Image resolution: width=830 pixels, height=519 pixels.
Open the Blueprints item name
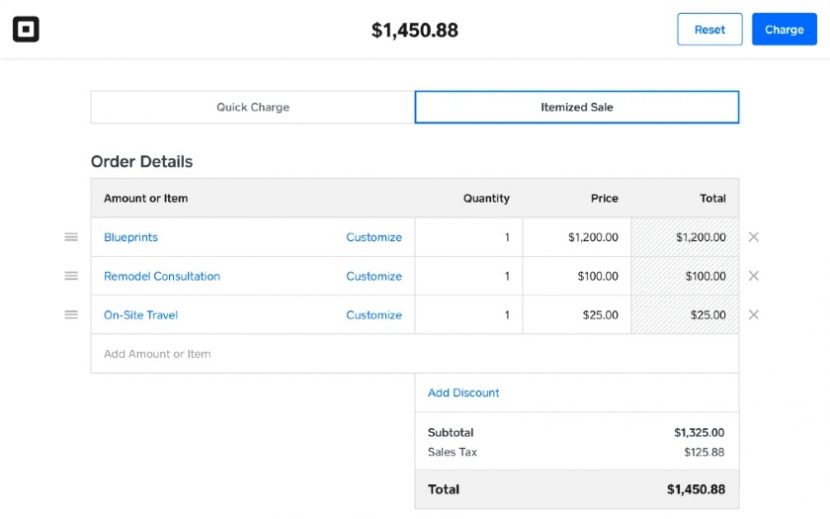131,237
